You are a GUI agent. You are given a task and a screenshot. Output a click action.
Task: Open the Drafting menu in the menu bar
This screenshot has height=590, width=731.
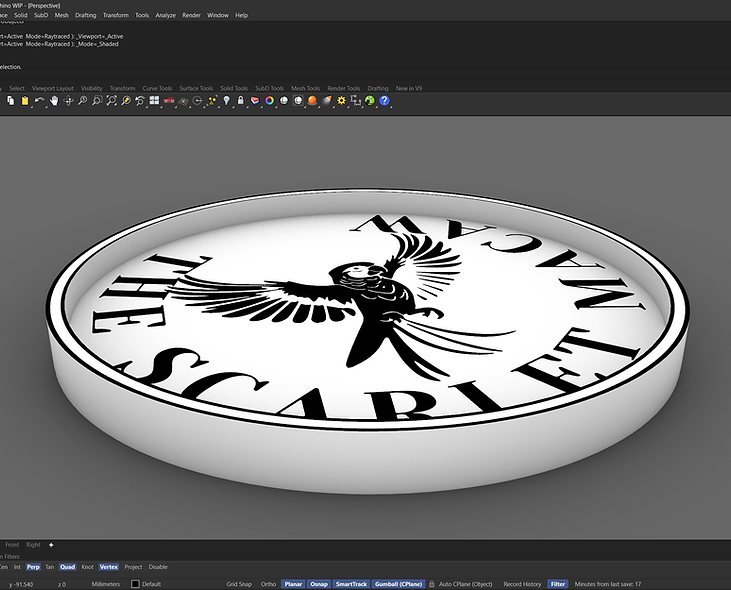(85, 15)
